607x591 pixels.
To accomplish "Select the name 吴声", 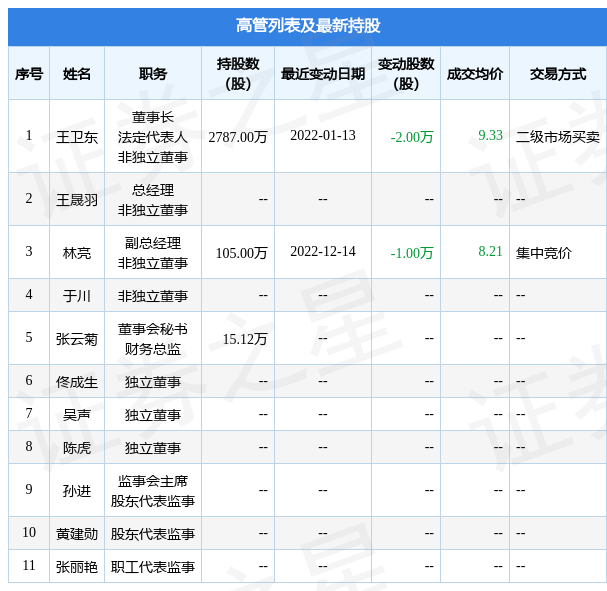I will 77,415.
